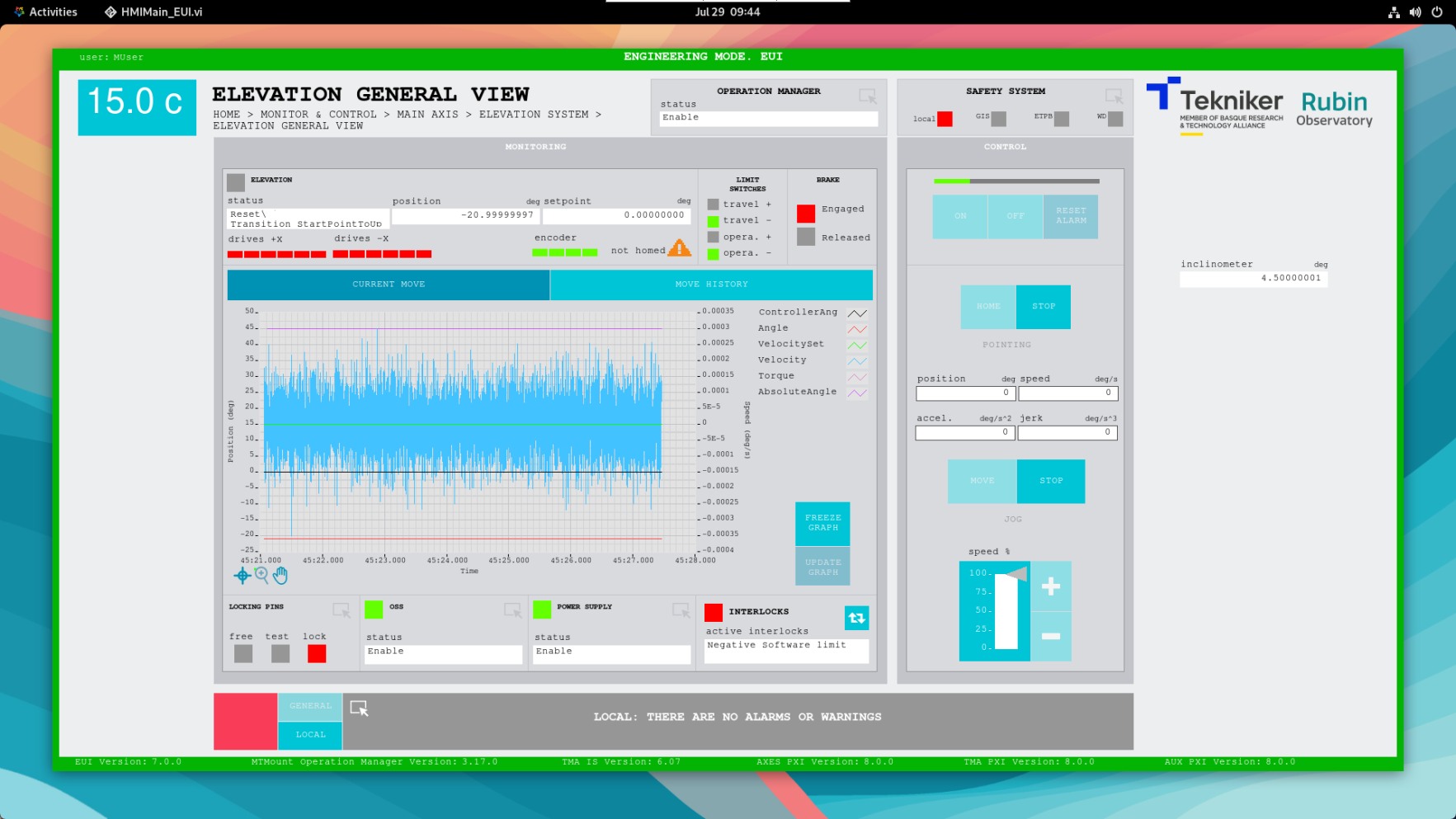The width and height of the screenshot is (1456, 819).
Task: Click the travel + limit switch indicator
Action: [713, 205]
